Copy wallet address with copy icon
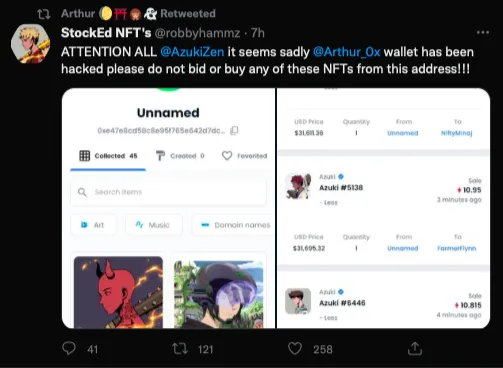Viewport: 503px width, 368px height. pyautogui.click(x=234, y=130)
